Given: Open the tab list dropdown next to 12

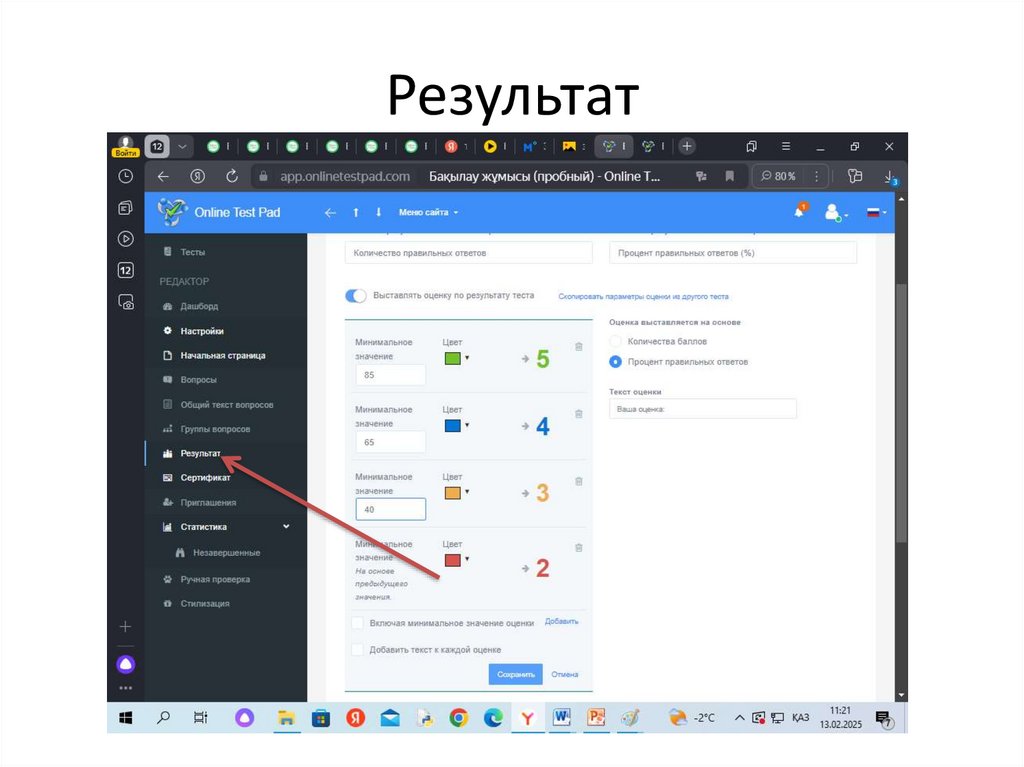Looking at the screenshot, I should click(x=183, y=147).
